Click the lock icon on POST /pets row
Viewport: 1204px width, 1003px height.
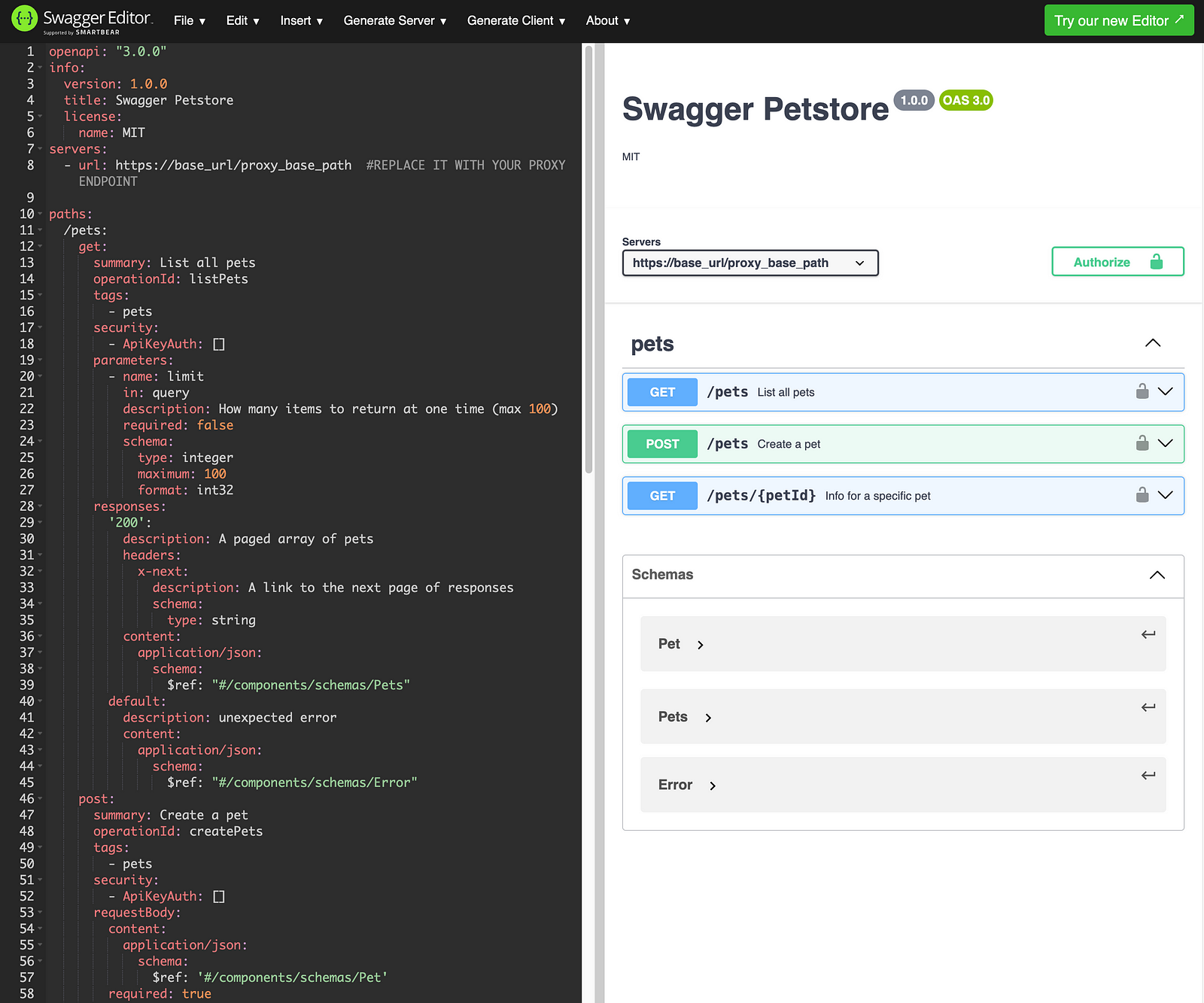(x=1142, y=443)
